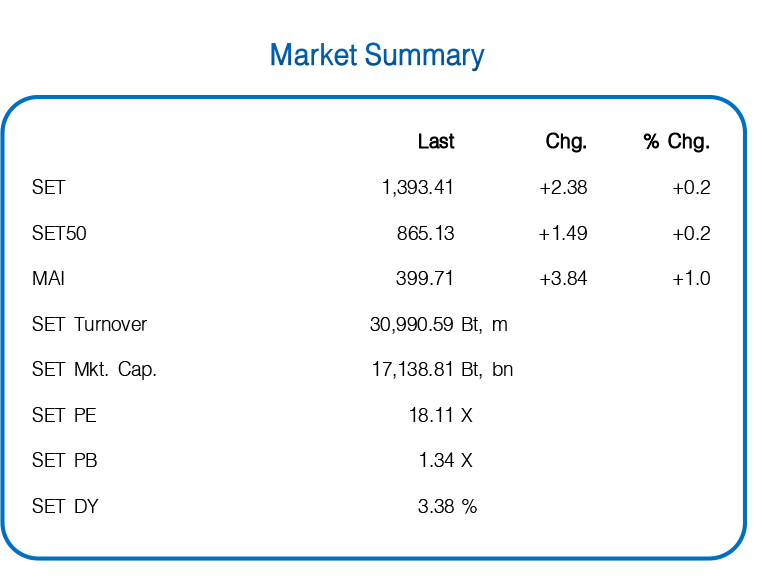
Task: Select the Last column header
Action: coord(436,141)
